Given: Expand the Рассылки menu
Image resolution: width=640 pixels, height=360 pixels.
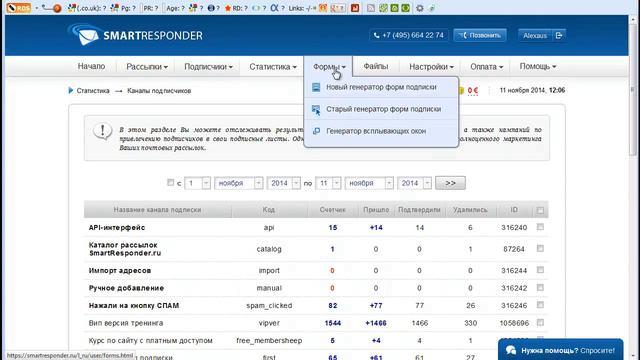Looking at the screenshot, I should click(x=147, y=67).
